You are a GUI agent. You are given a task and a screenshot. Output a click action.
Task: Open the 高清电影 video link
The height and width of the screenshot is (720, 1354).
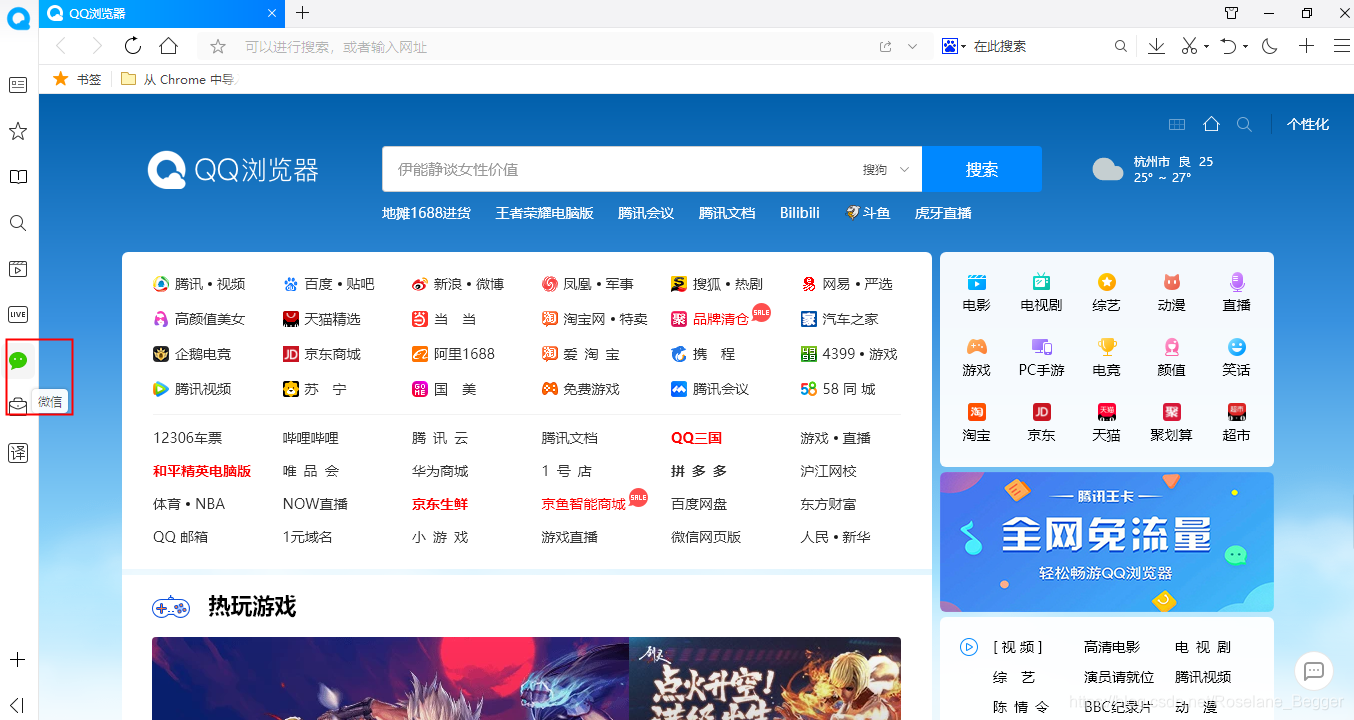pyautogui.click(x=1111, y=647)
